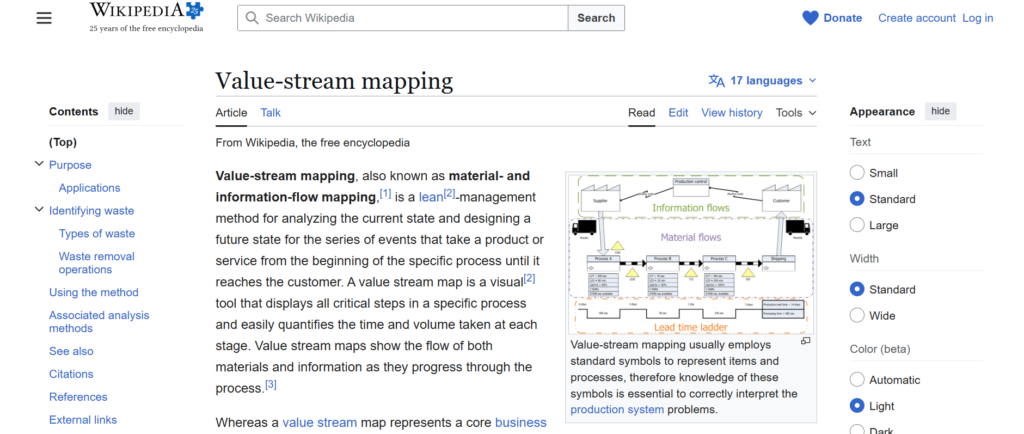Switch to the Talk tab

coord(270,113)
